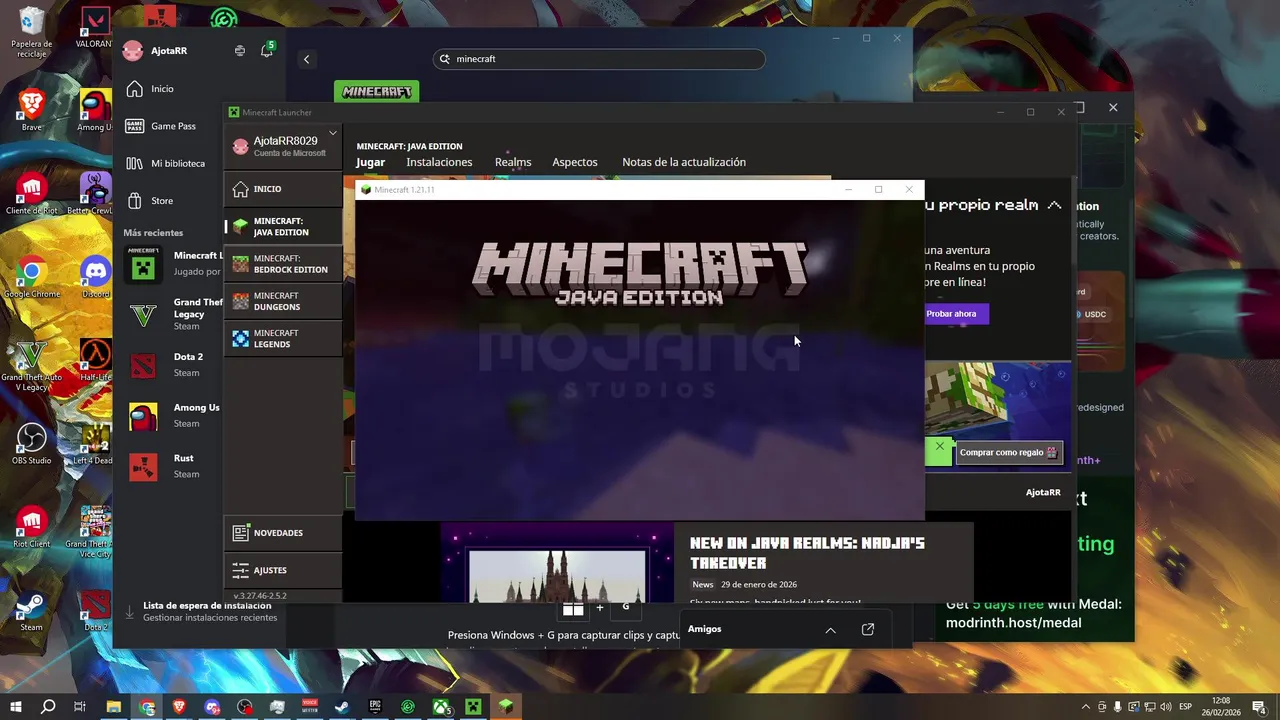The height and width of the screenshot is (720, 1280).
Task: Open File Explorer from taskbar
Action: tap(114, 707)
